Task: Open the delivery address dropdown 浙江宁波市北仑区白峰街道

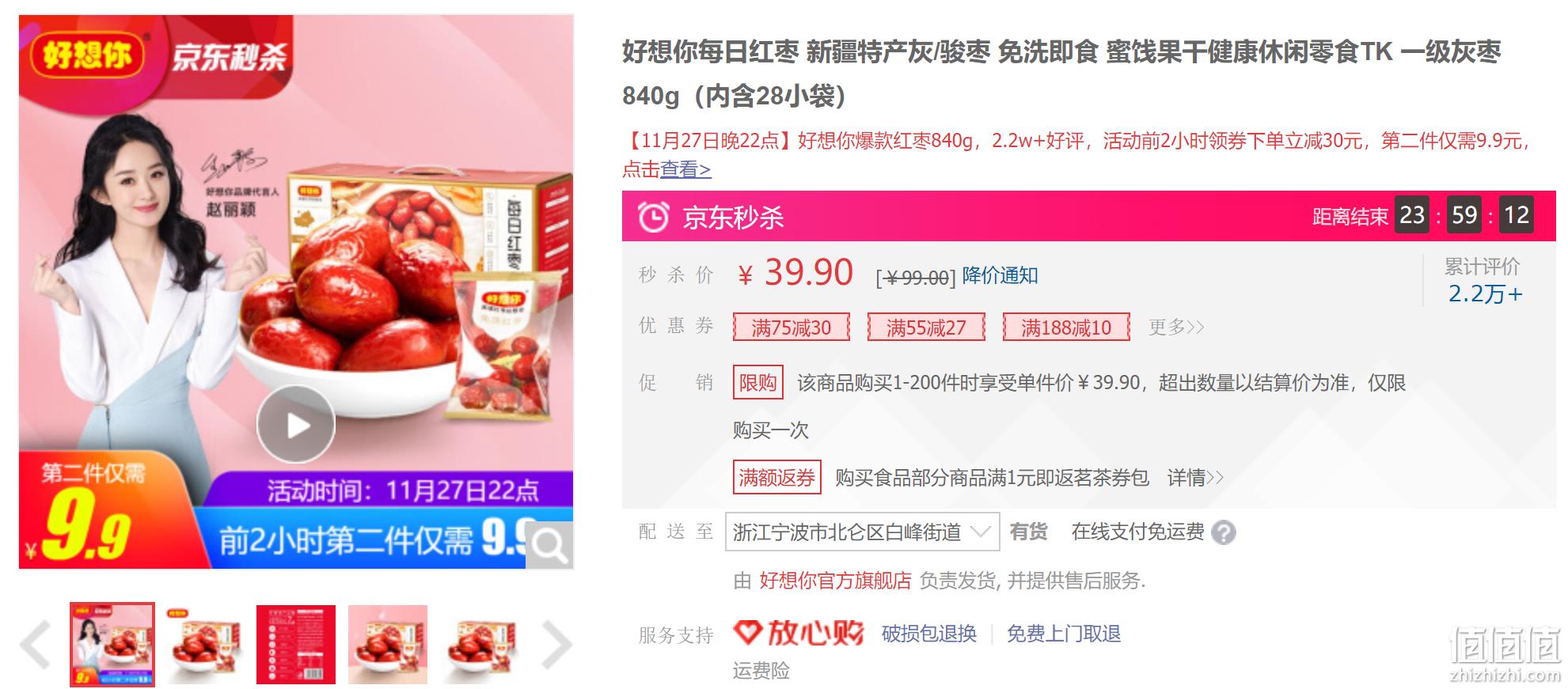Action: coord(862,532)
